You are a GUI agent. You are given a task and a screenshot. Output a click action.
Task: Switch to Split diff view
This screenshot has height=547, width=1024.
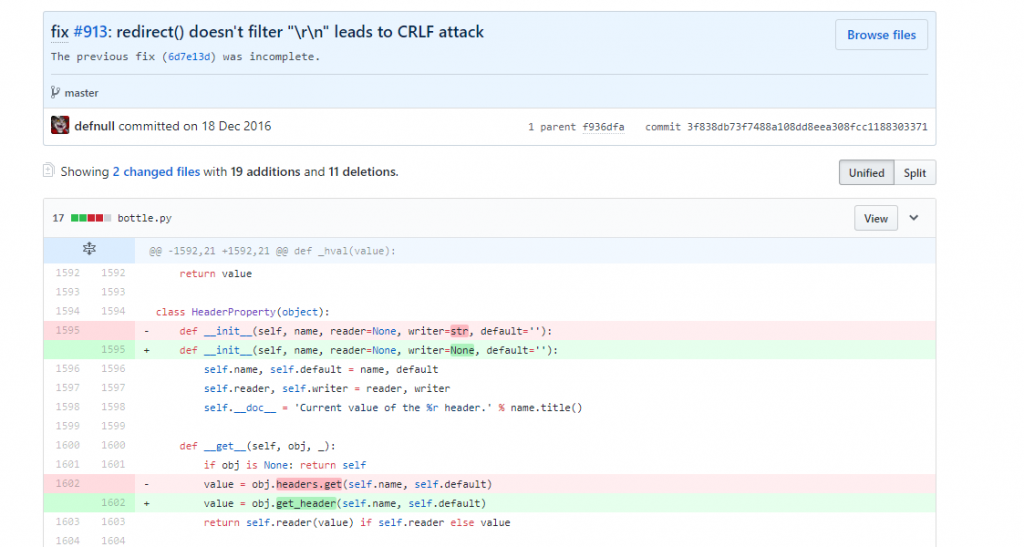click(x=914, y=173)
